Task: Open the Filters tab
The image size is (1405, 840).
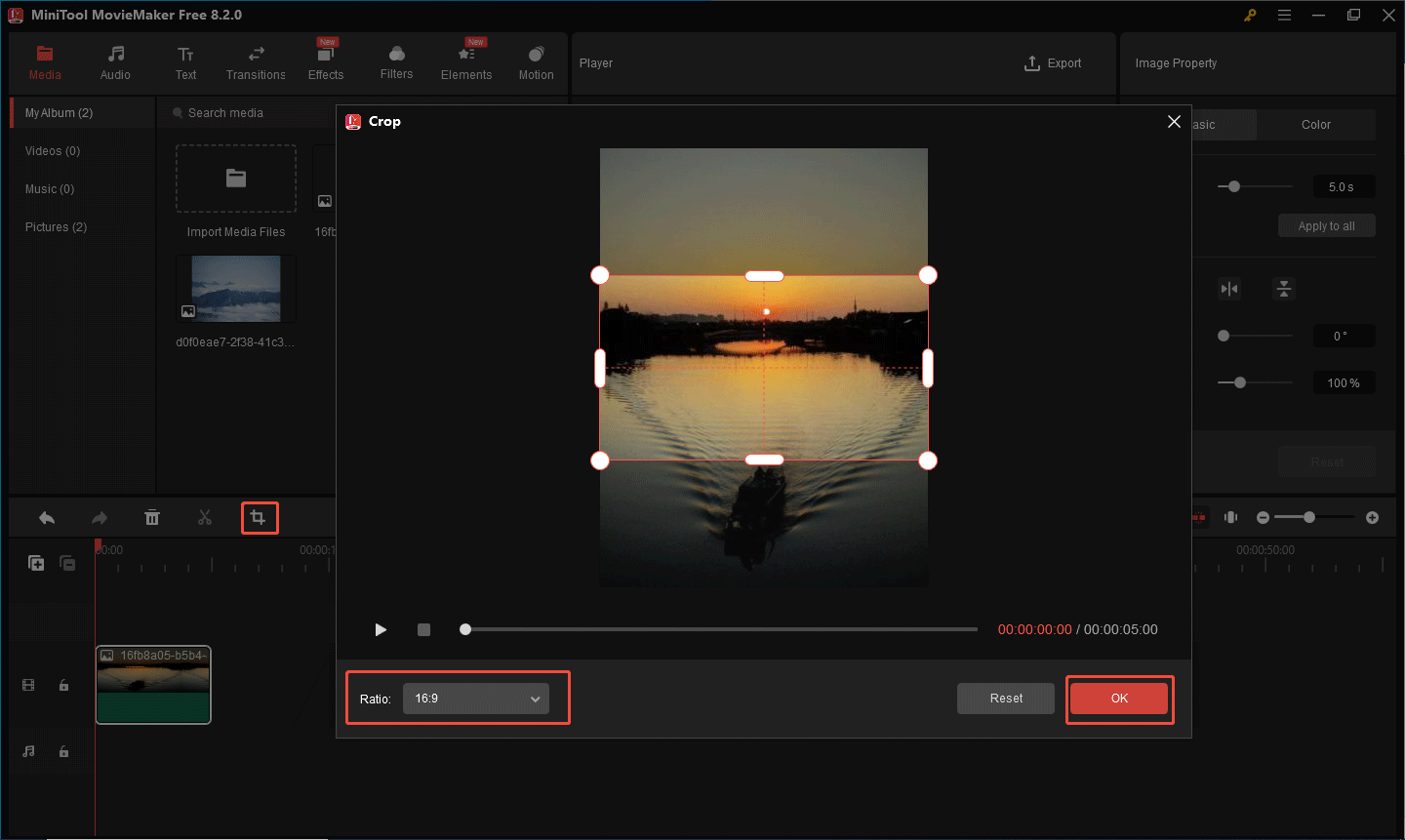Action: (396, 62)
